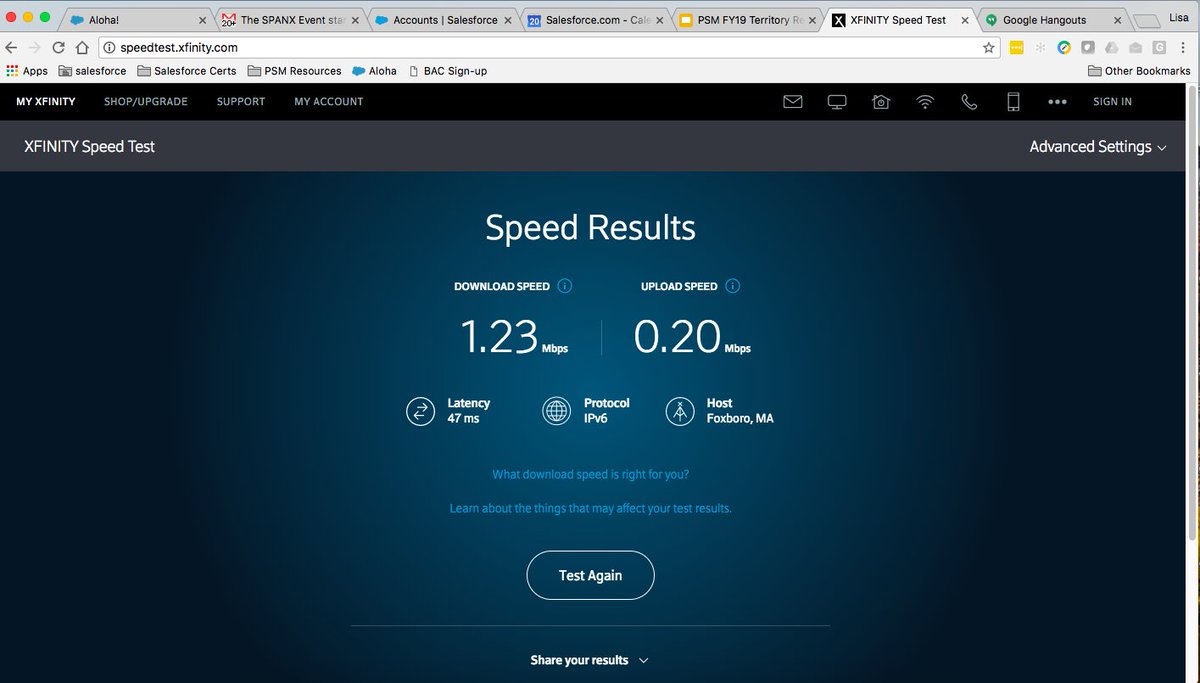Click the gray G extension icon
The image size is (1200, 683).
coord(1159,47)
